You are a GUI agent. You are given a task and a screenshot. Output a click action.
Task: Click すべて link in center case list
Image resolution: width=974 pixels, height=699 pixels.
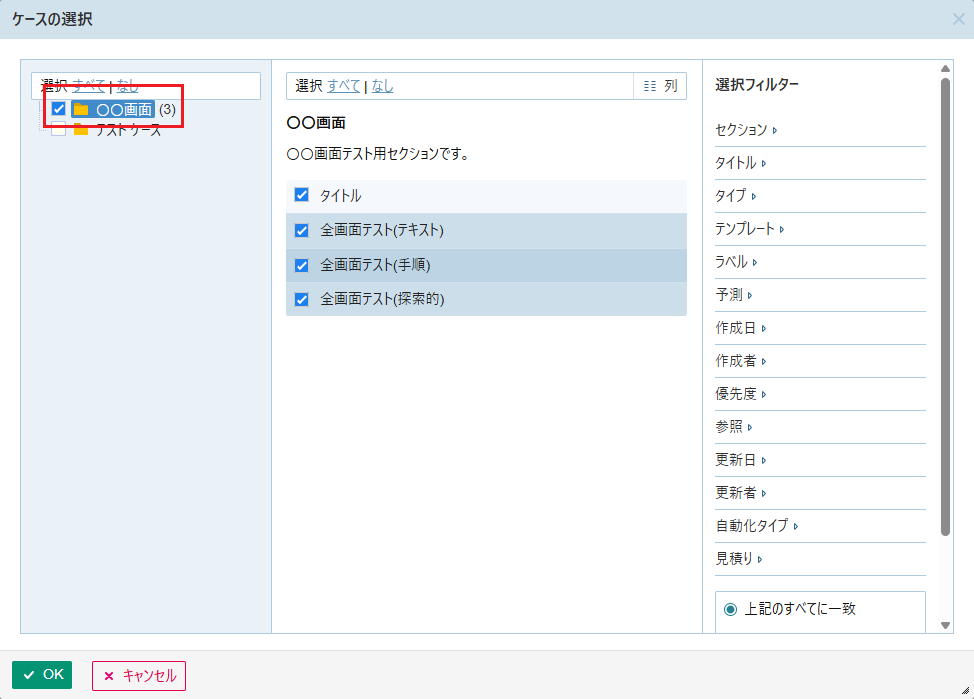[x=343, y=86]
